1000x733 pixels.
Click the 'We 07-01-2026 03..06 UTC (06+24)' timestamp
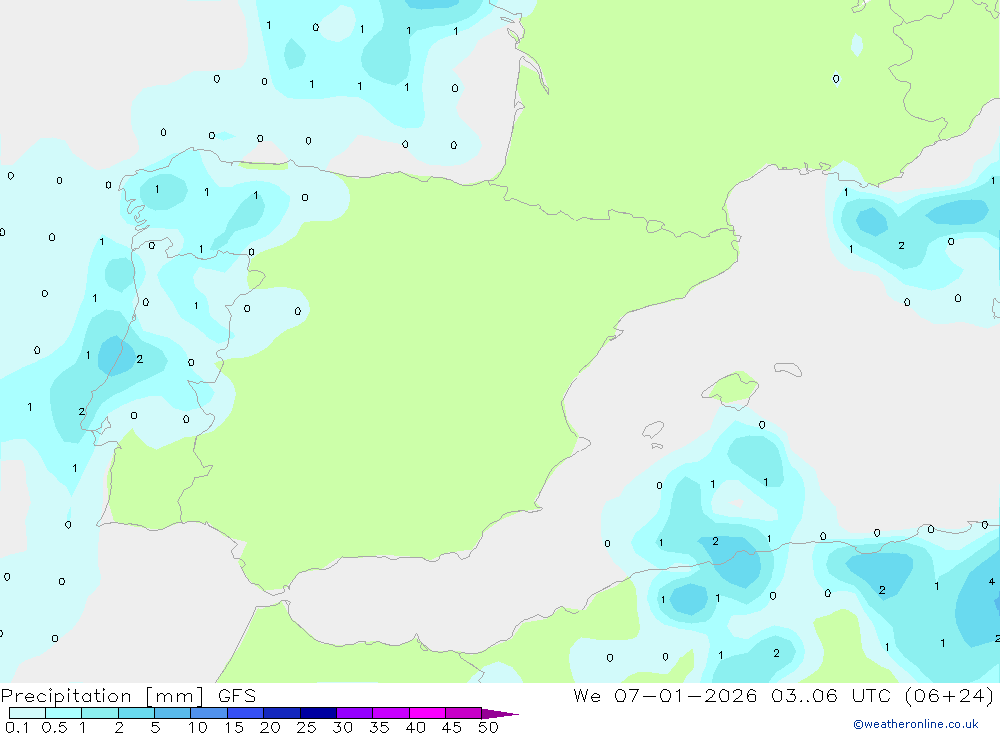[783, 695]
